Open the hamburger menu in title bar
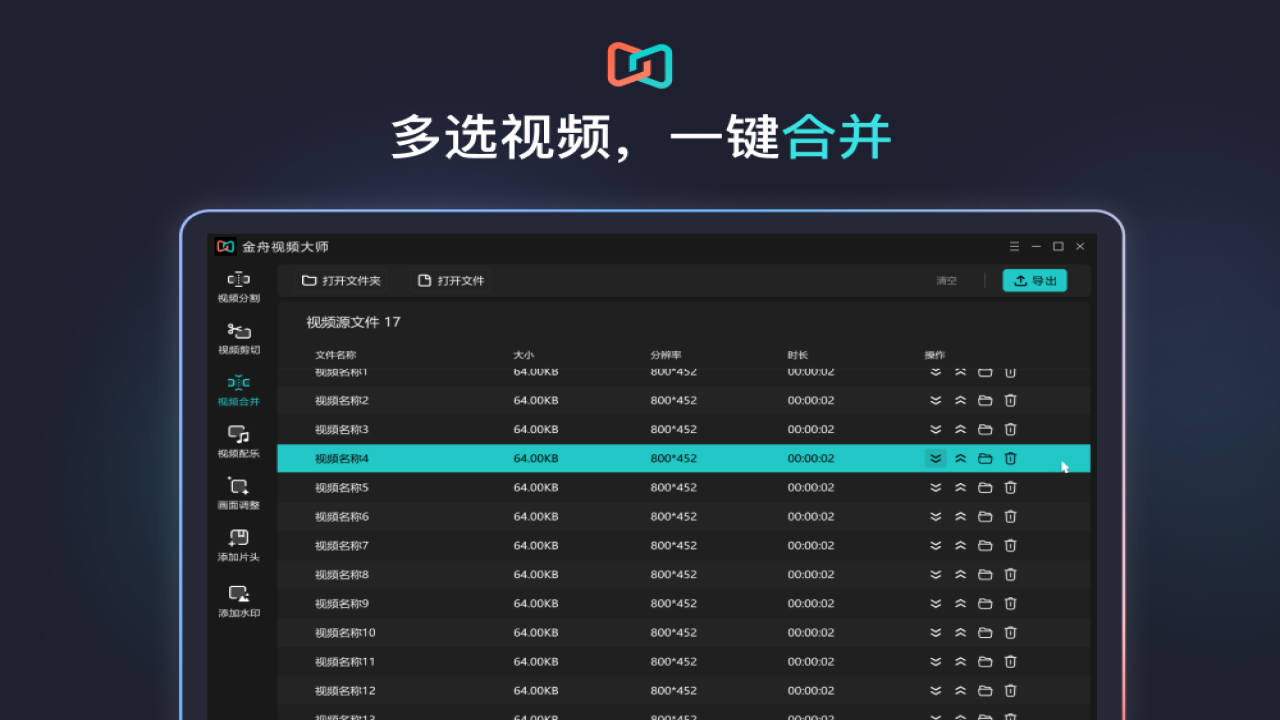1280x720 pixels. point(1013,246)
